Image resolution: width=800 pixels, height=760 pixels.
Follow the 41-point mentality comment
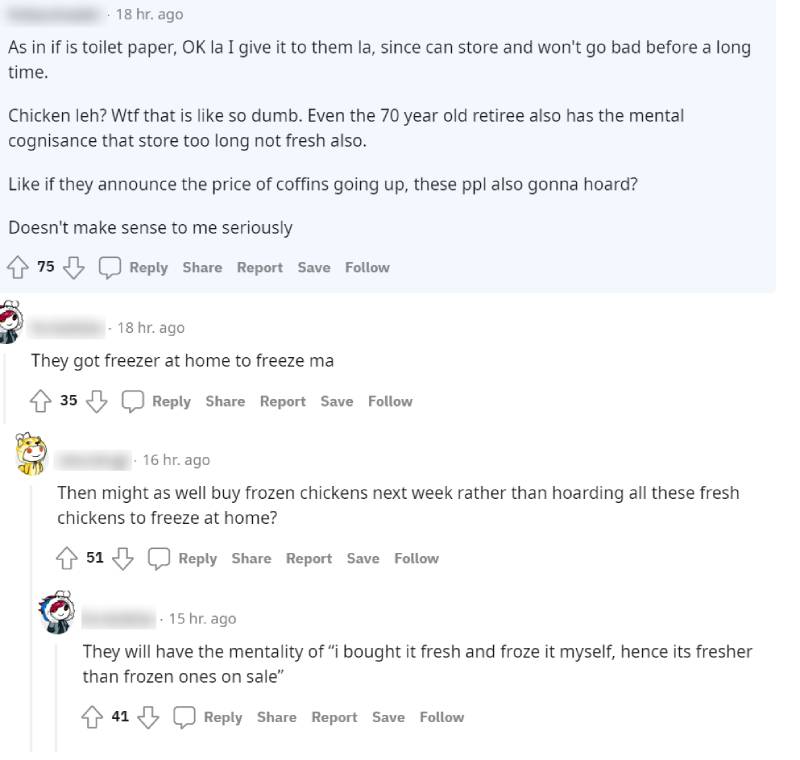click(x=442, y=717)
